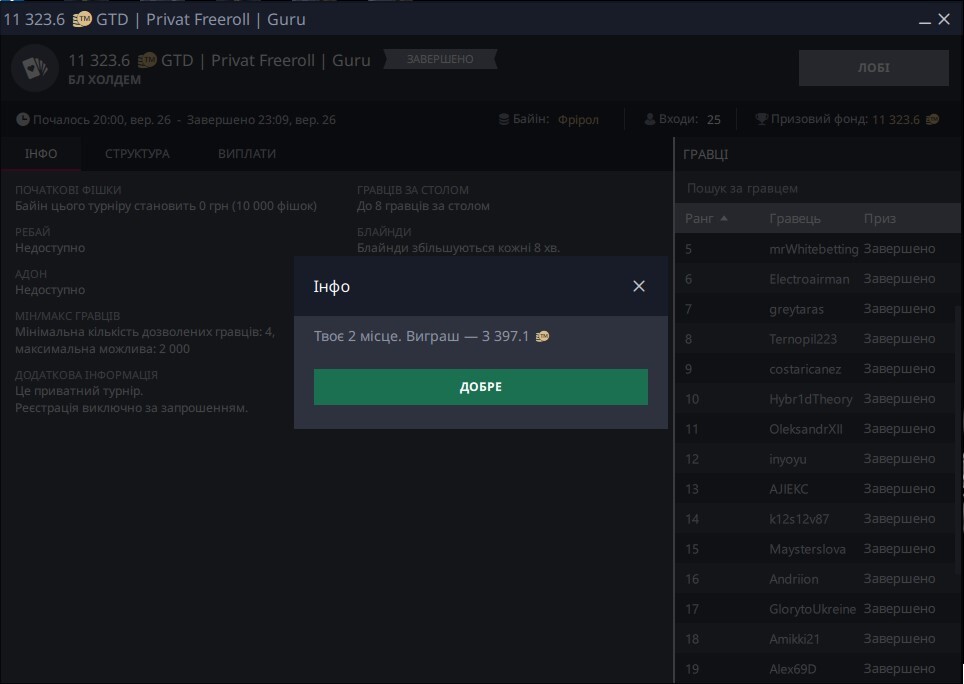The image size is (964, 684).
Task: Select player Ternopil223 row
Action: tap(803, 339)
